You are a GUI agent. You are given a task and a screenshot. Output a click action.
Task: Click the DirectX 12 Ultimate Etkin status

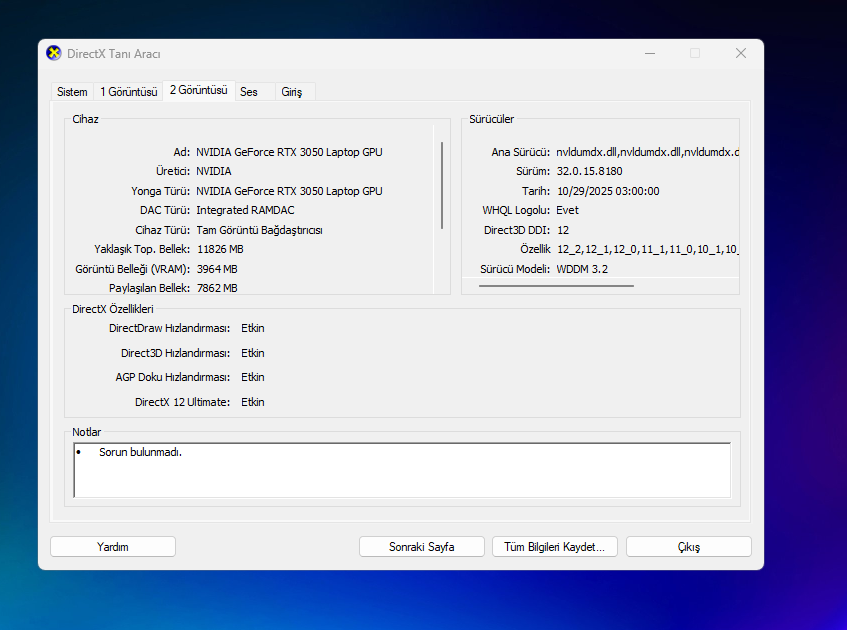point(253,402)
